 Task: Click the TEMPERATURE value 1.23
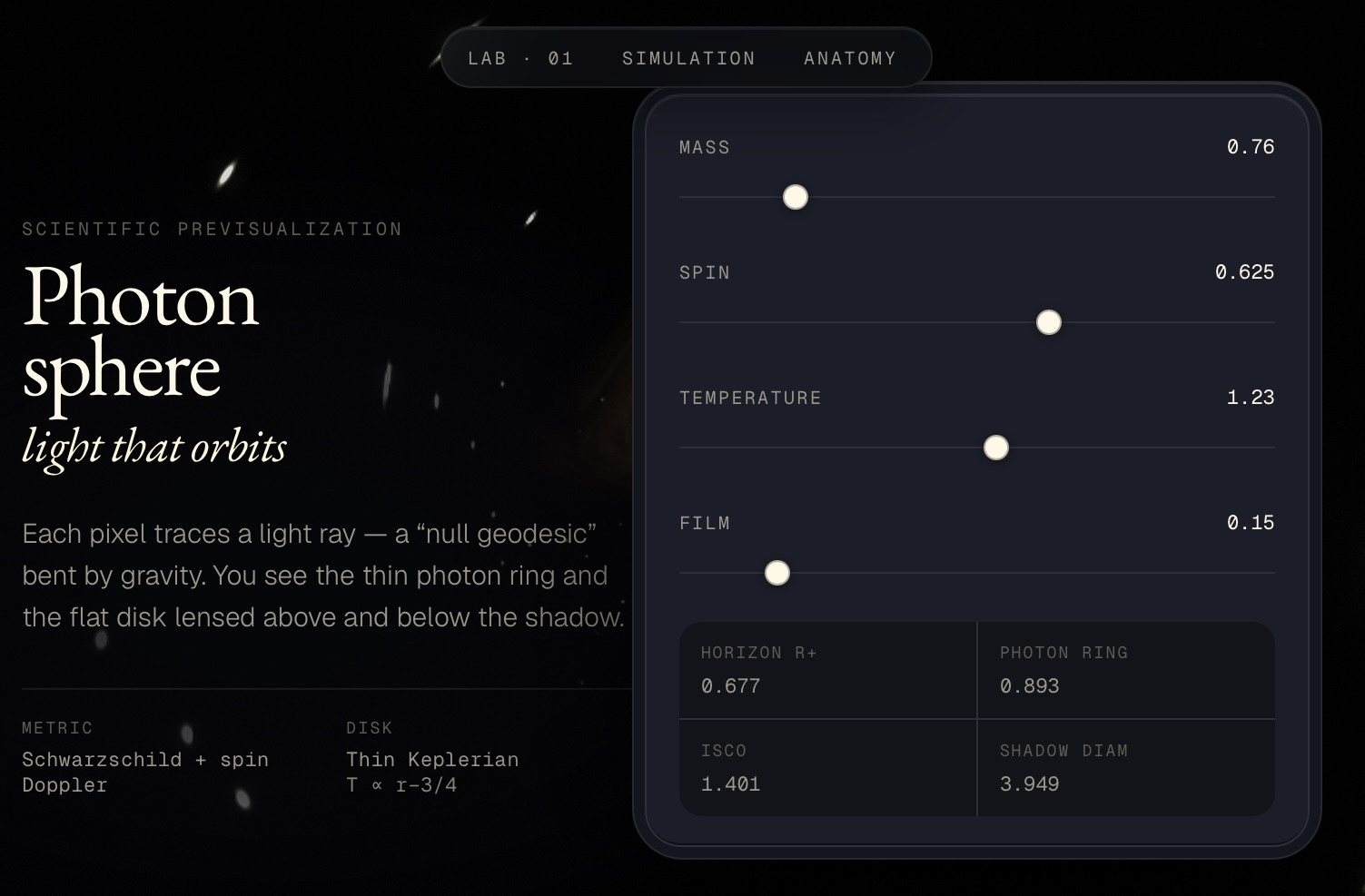point(1251,398)
